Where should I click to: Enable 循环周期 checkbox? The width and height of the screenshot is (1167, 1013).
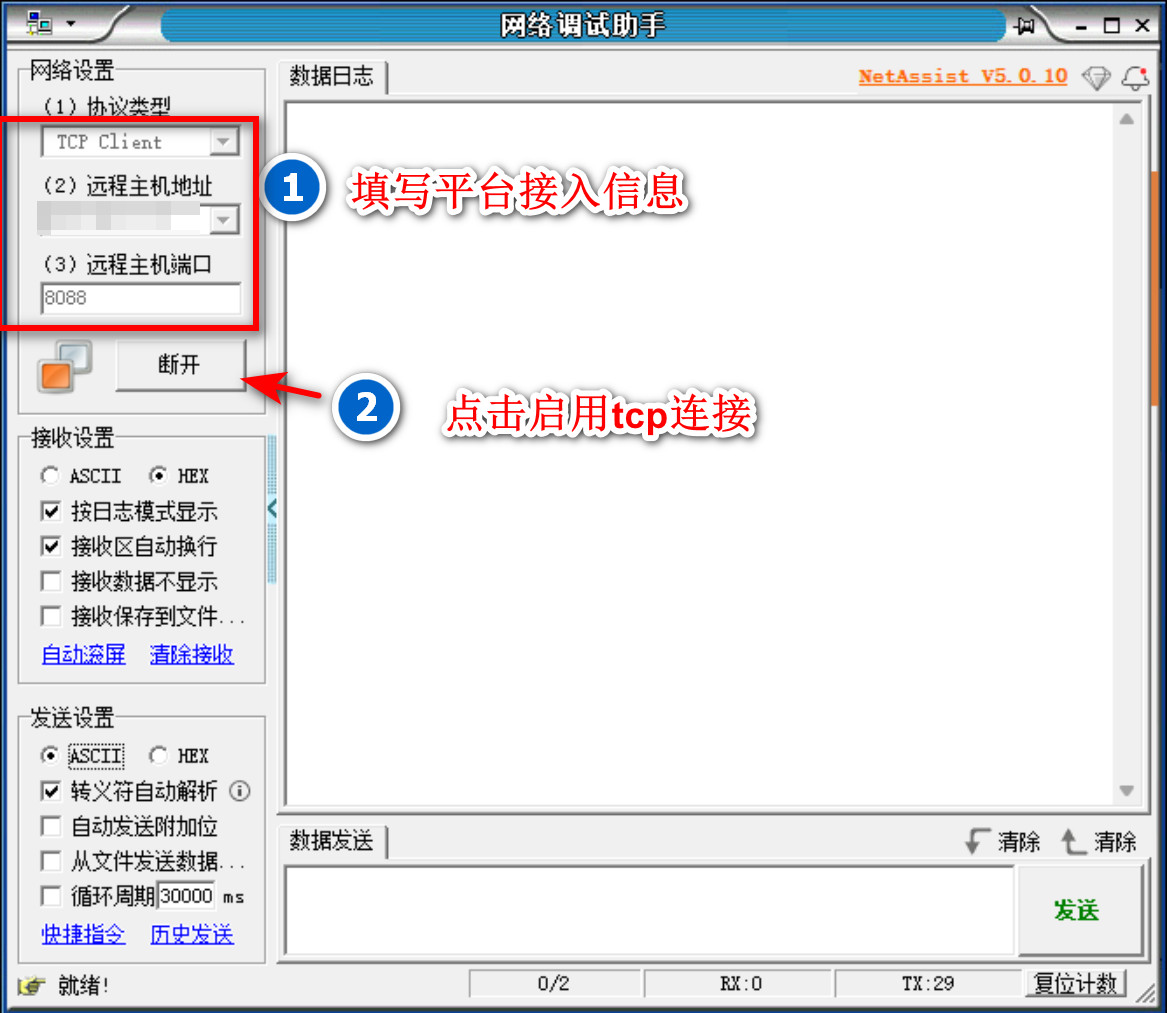coord(51,895)
